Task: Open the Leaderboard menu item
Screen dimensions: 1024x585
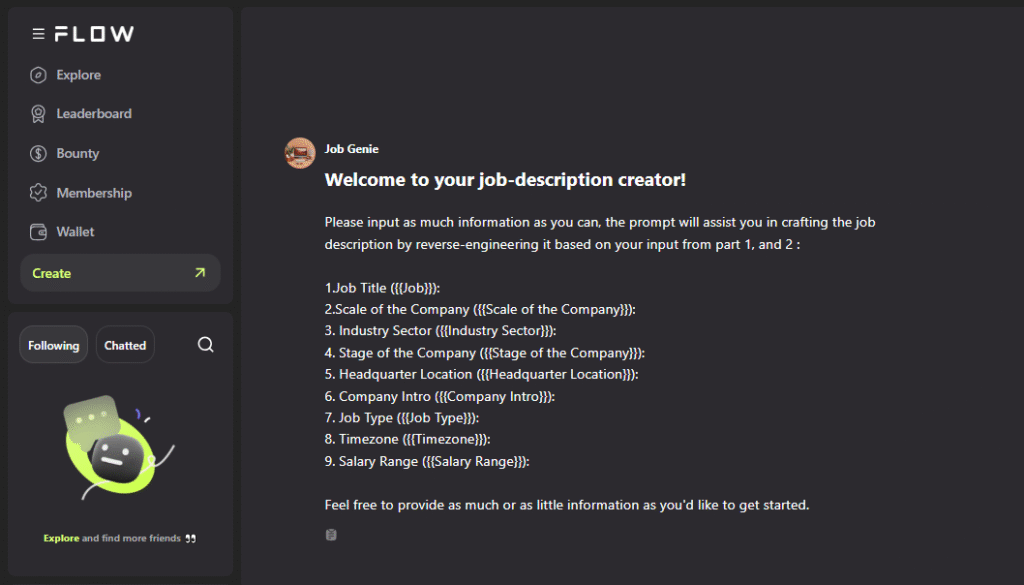Action: click(x=94, y=114)
